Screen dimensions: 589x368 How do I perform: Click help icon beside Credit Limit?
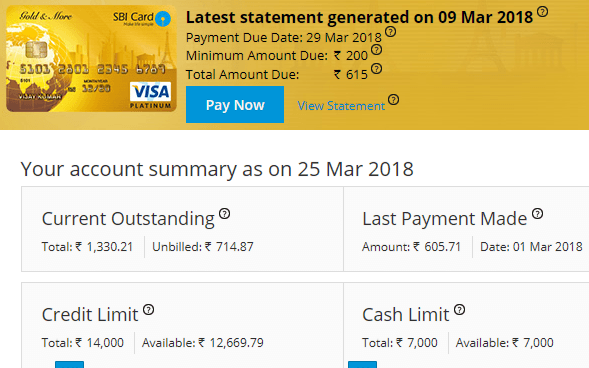click(149, 310)
